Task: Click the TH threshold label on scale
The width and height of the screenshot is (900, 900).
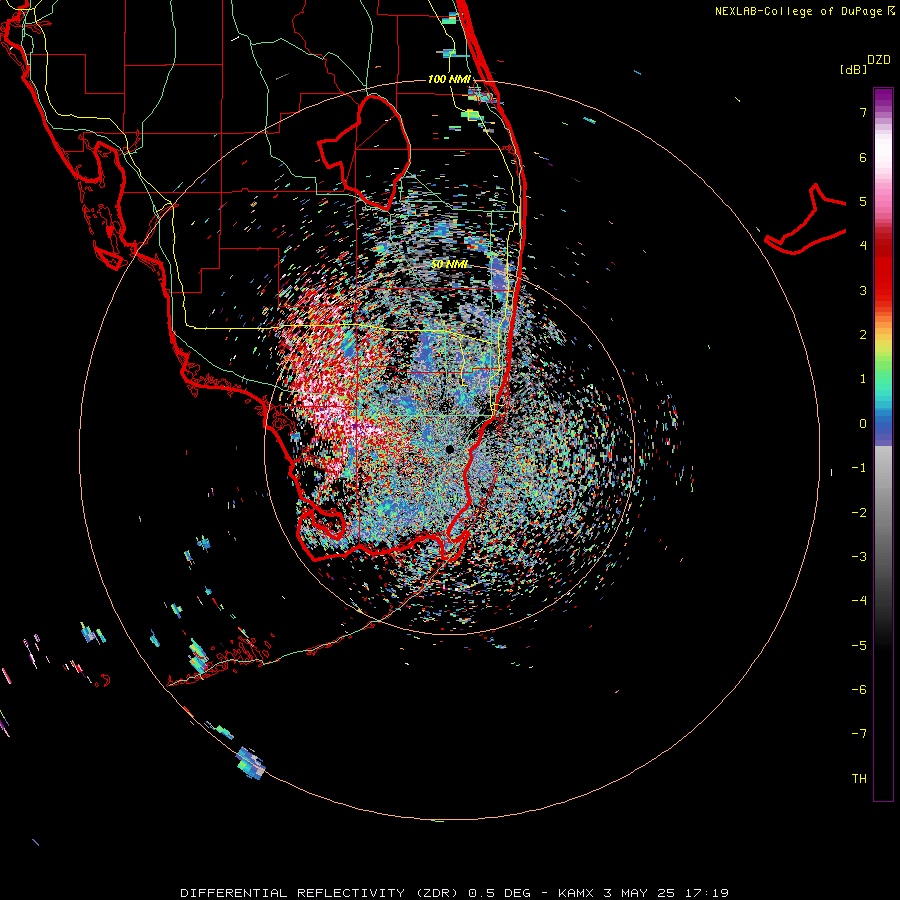Action: [859, 779]
